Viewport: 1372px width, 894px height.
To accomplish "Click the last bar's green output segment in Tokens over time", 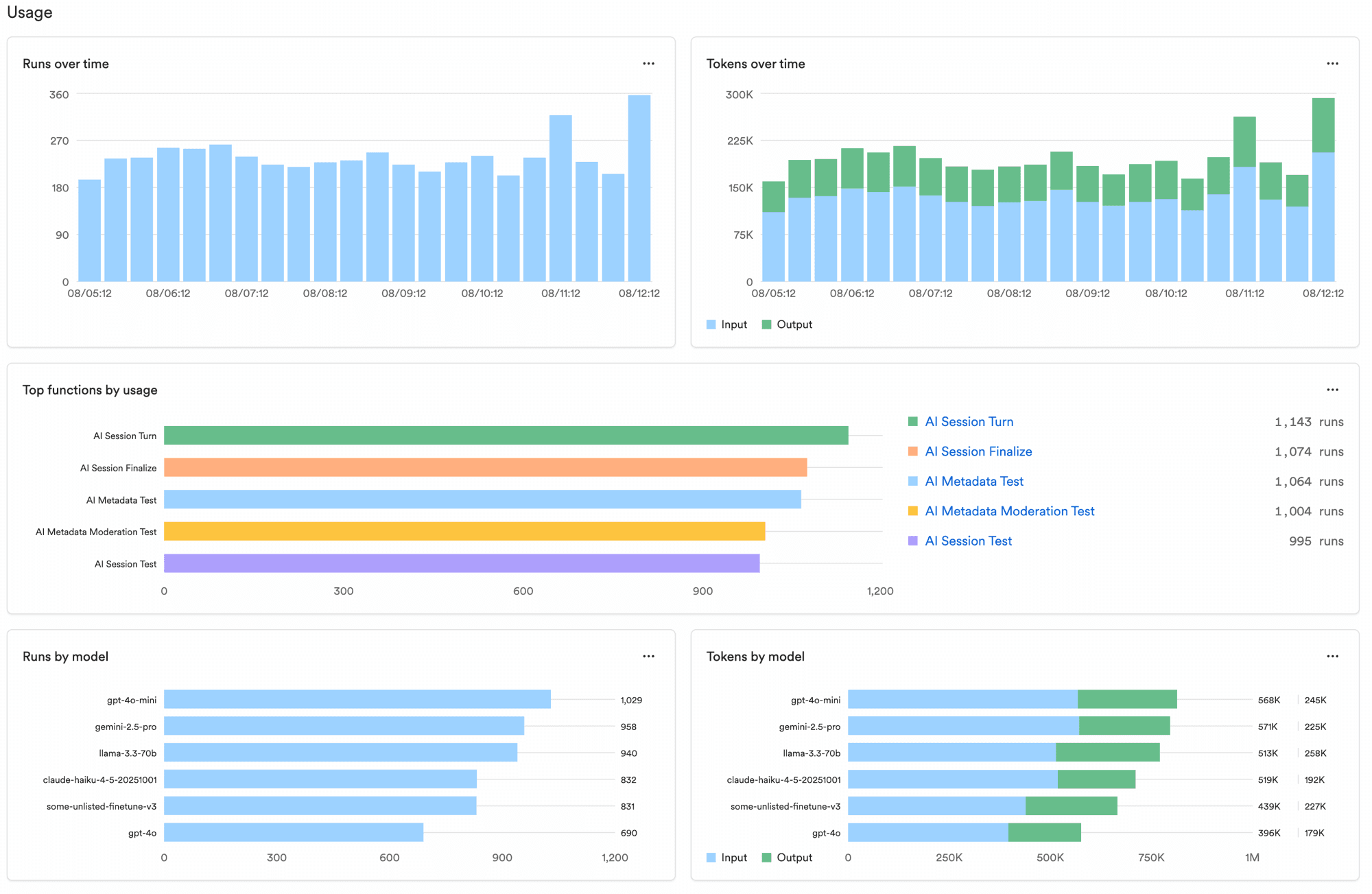I will click(x=1323, y=125).
